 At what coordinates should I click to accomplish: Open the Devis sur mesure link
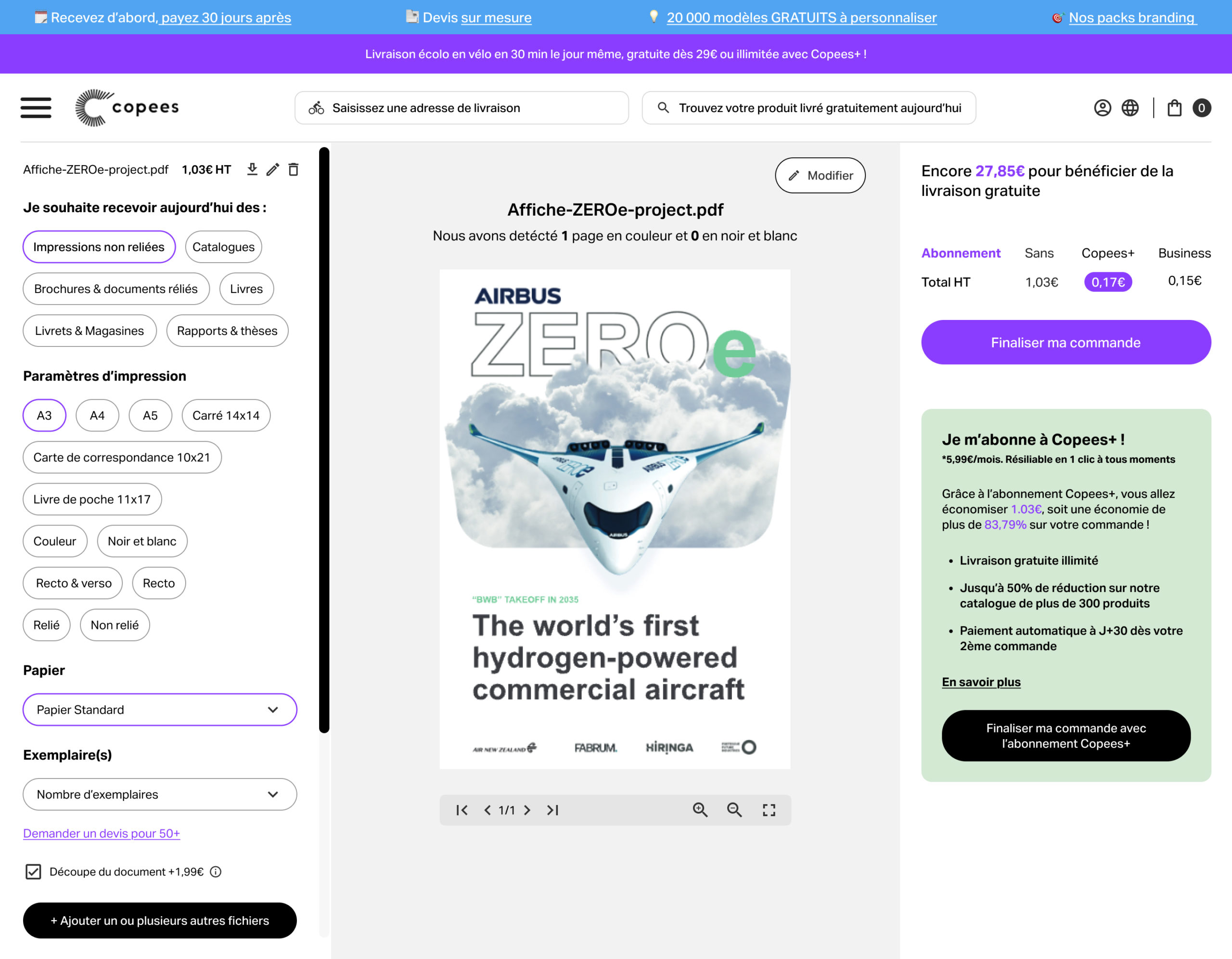[497, 17]
